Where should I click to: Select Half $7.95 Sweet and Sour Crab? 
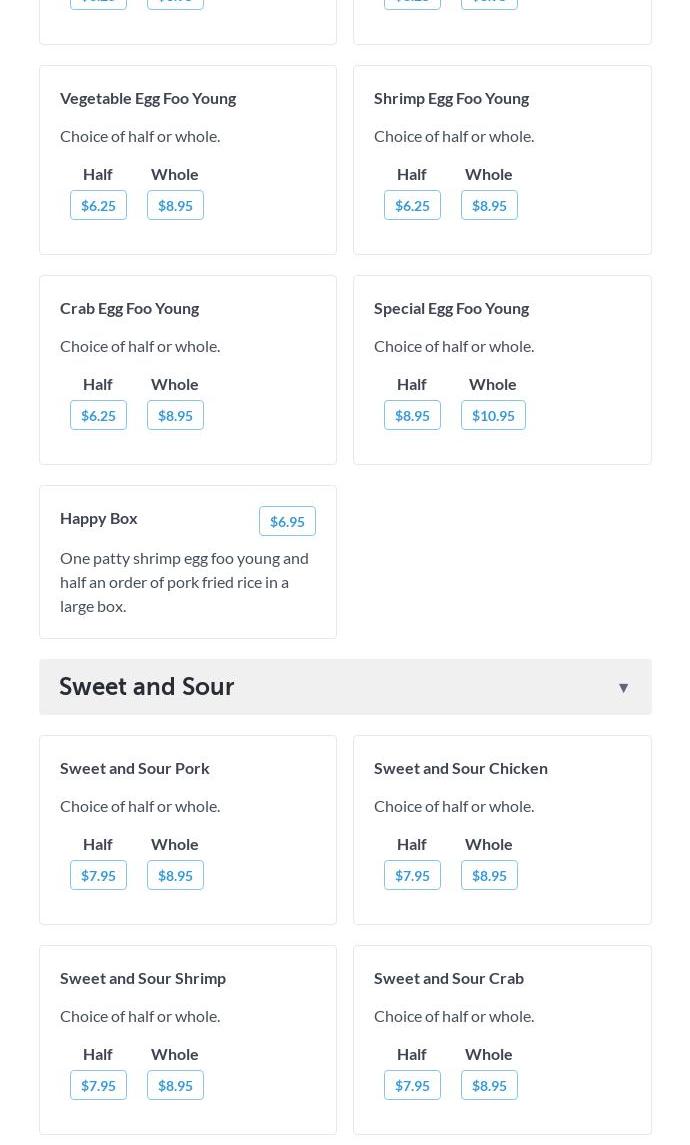click(x=412, y=1085)
